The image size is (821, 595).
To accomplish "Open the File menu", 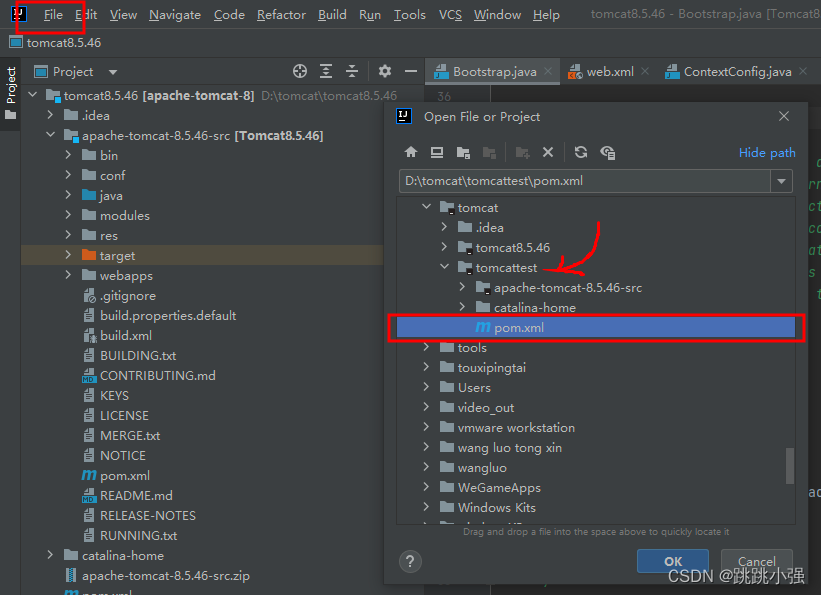I will click(x=53, y=15).
